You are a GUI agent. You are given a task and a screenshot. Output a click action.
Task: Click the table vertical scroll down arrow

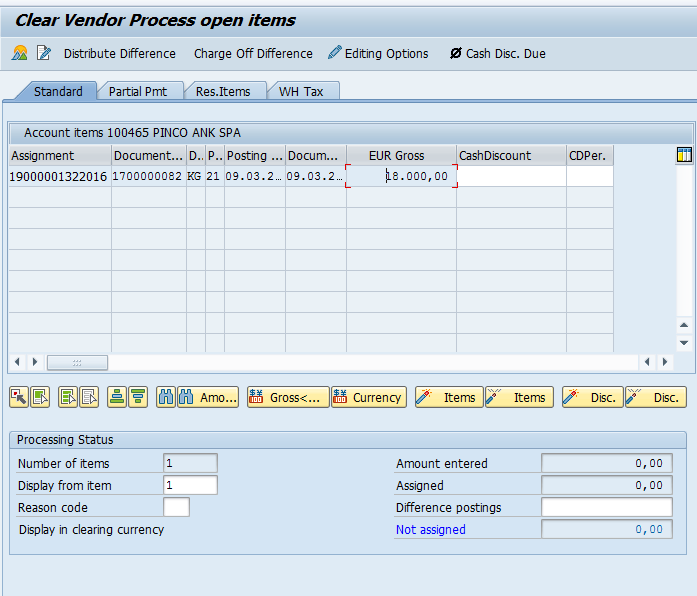tap(684, 343)
